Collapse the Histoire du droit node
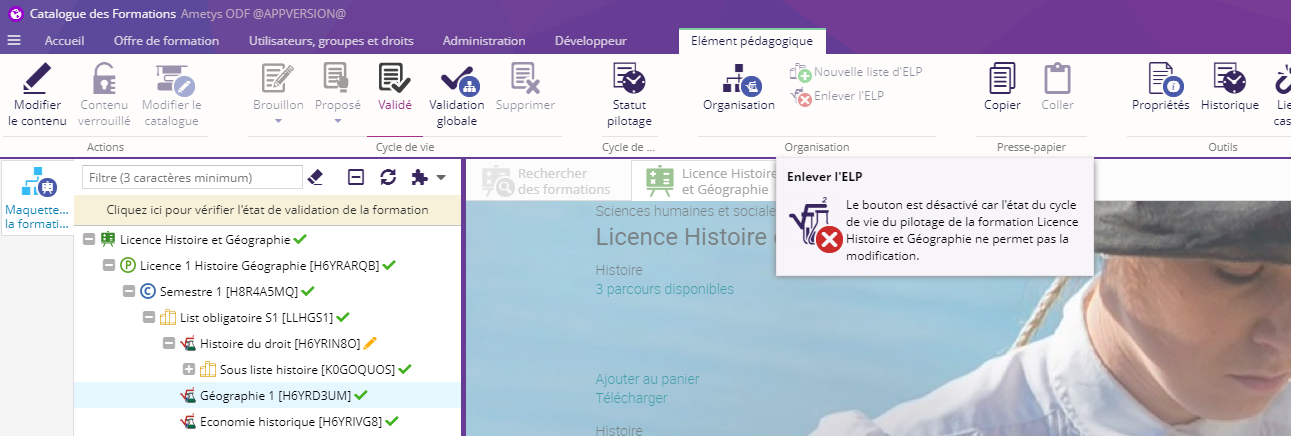1291x436 pixels. coord(169,343)
